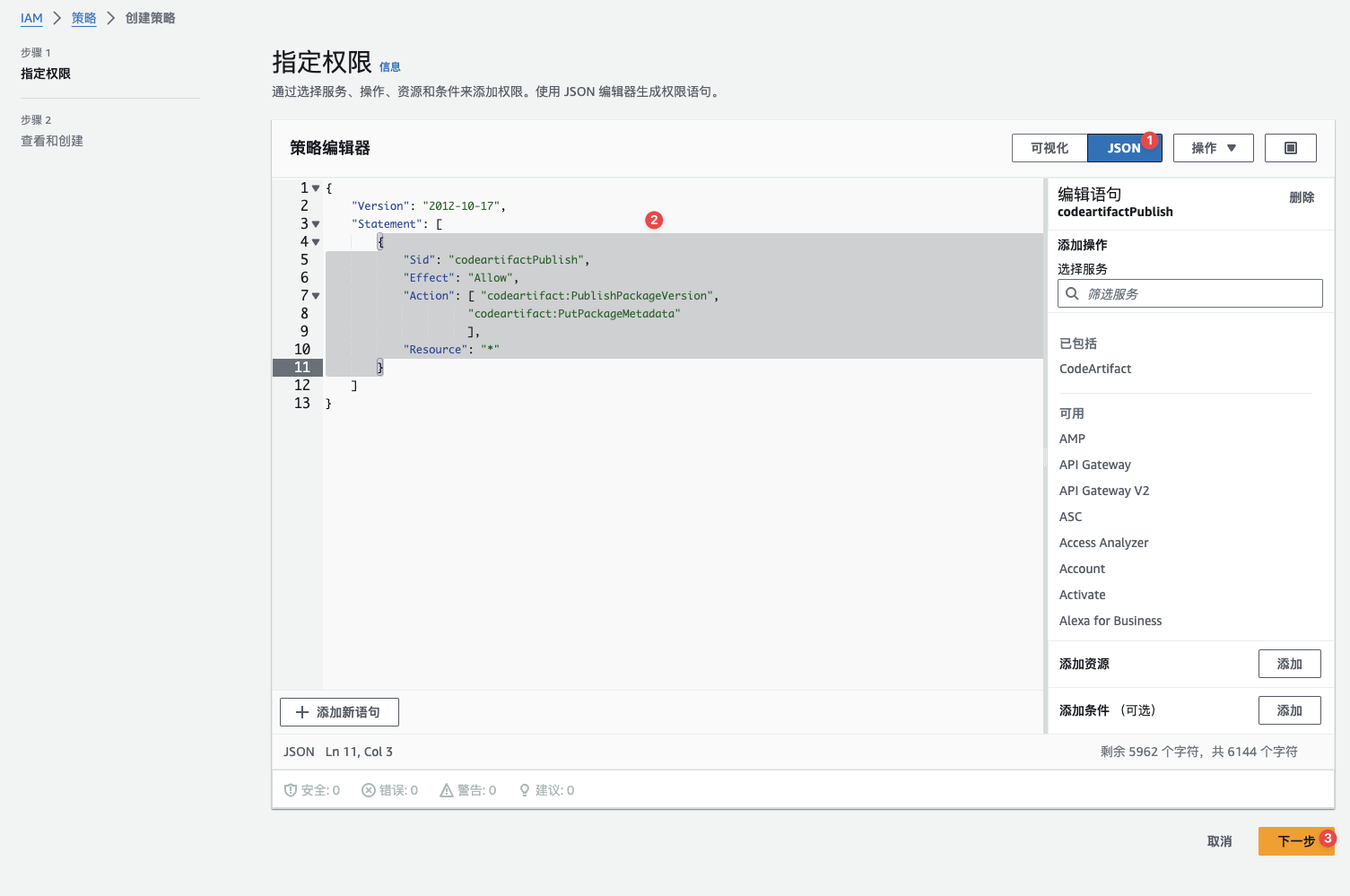Click the warnings triangle status icon
The width and height of the screenshot is (1350, 896).
[x=446, y=790]
